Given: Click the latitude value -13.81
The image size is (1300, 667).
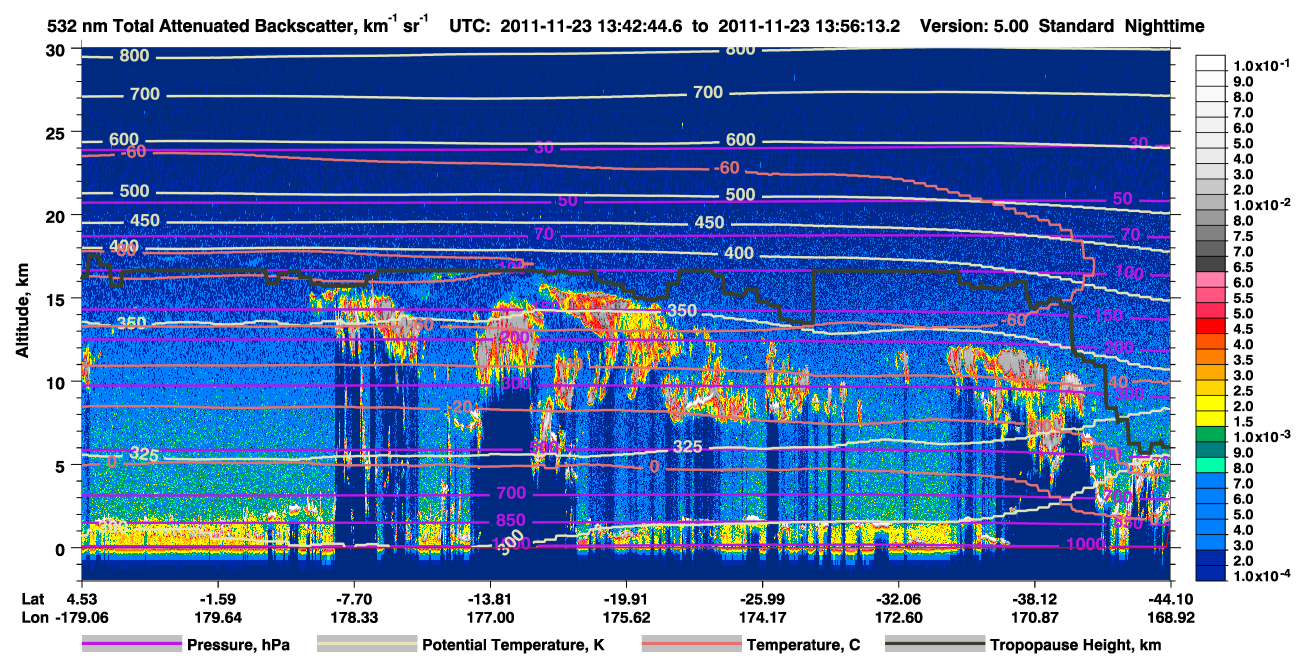Looking at the screenshot, I should coord(489,598).
